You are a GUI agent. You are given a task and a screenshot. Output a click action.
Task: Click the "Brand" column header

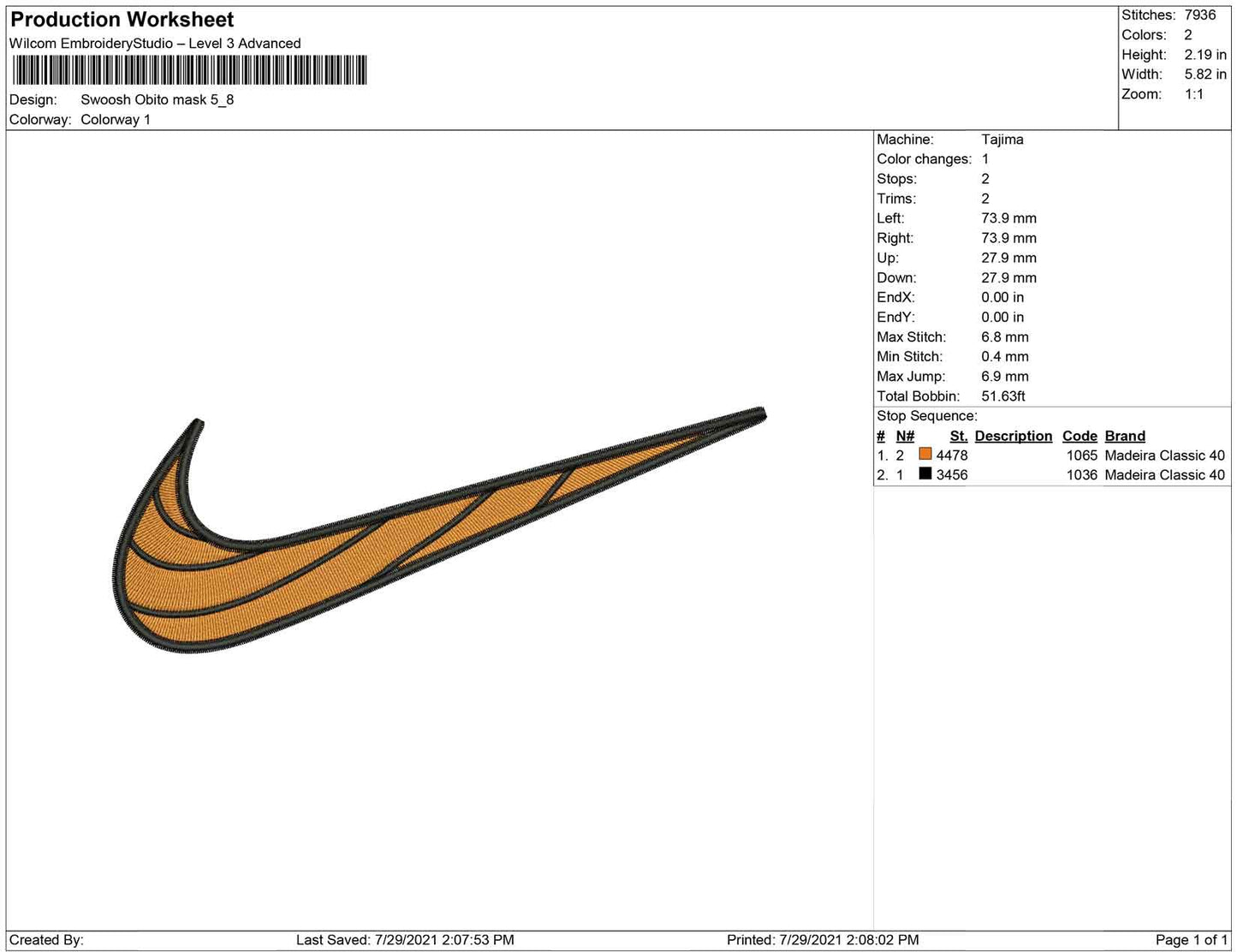pos(1125,436)
